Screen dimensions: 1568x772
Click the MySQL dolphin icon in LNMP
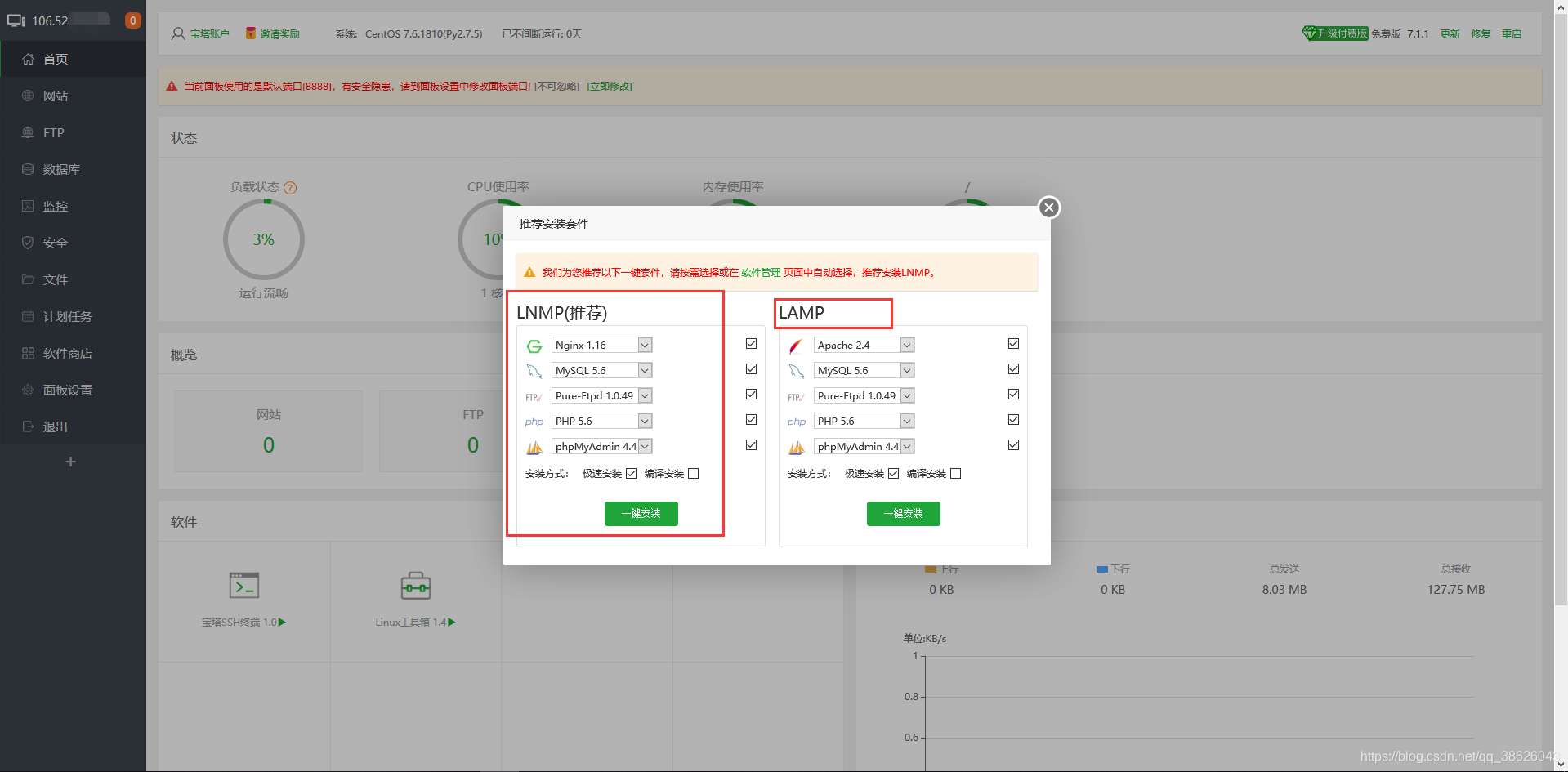pos(534,372)
